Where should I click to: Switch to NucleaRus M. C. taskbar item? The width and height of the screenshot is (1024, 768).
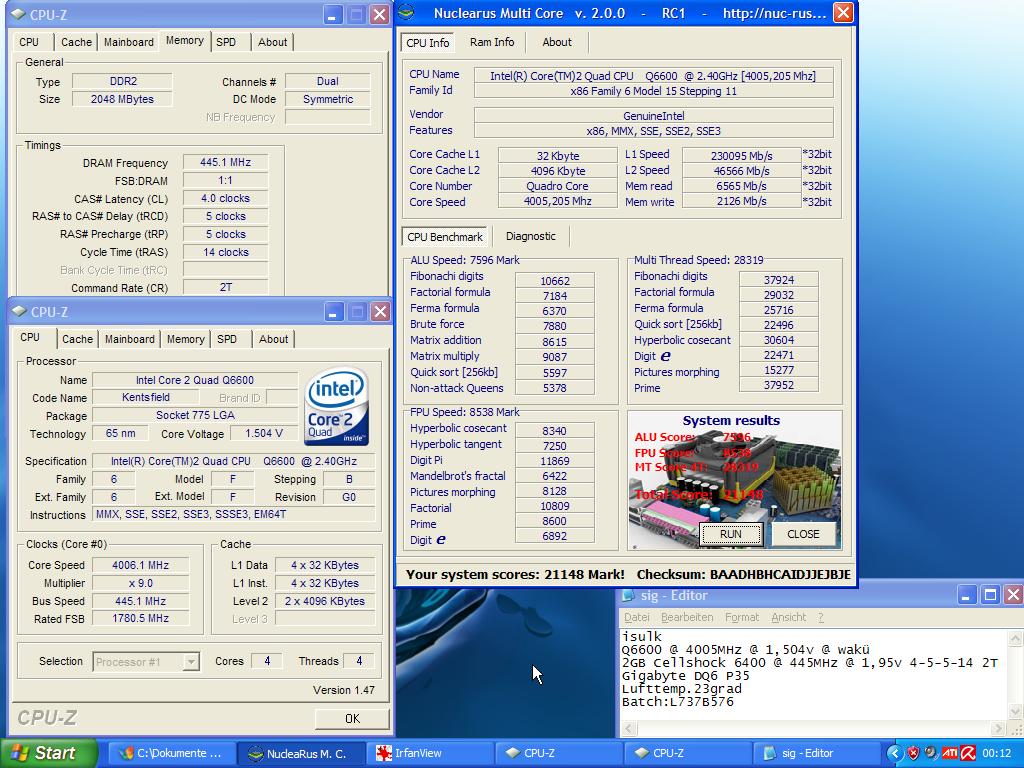(299, 754)
